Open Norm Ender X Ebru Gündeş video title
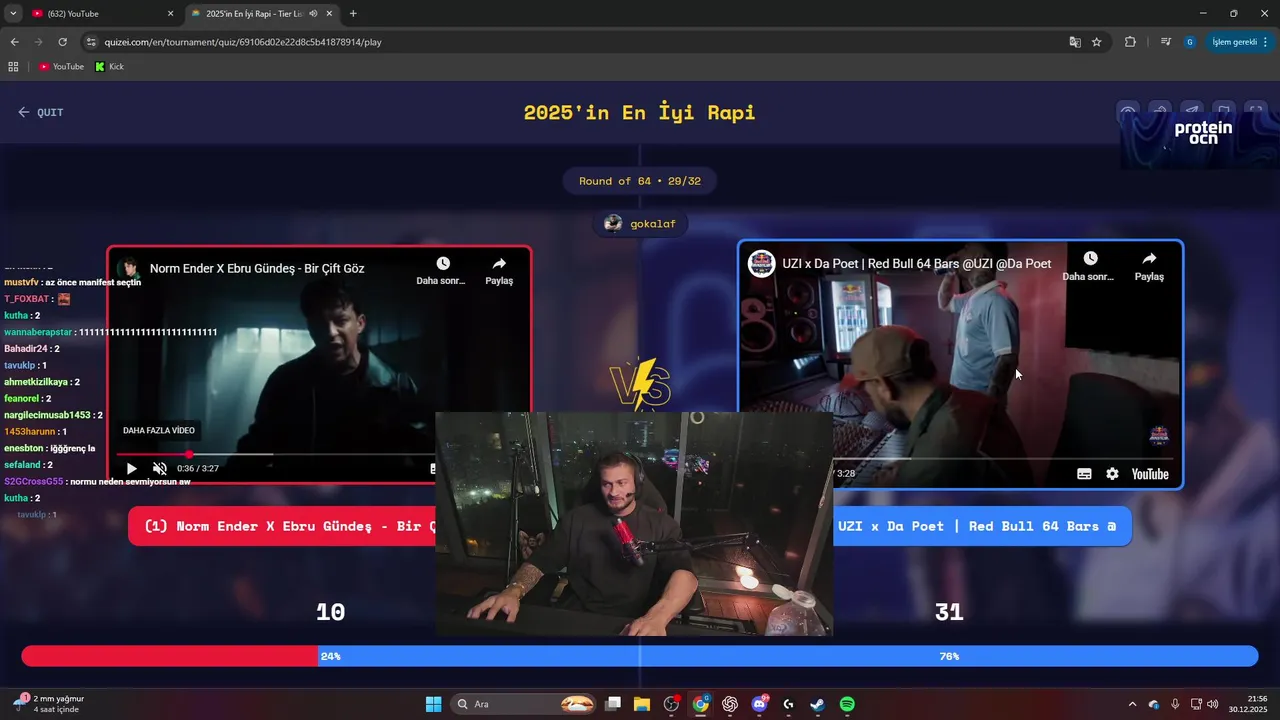The image size is (1280, 720). point(257,268)
